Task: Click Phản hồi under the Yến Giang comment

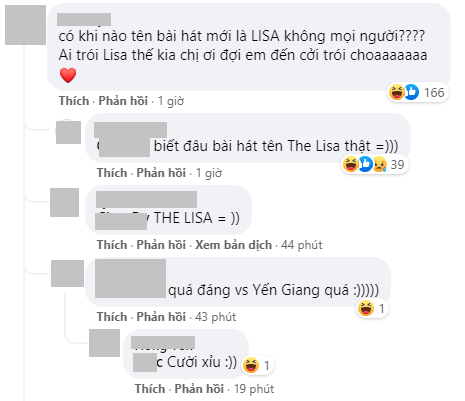Action: coord(161,317)
